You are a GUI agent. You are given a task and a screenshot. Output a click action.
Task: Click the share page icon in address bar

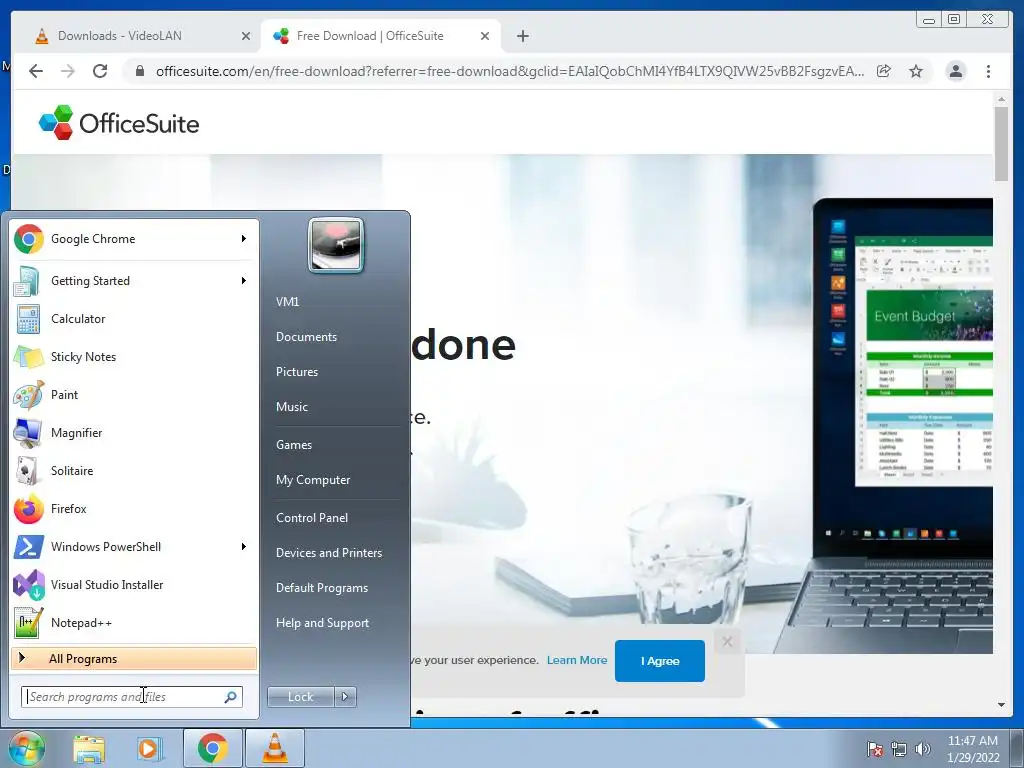[884, 71]
